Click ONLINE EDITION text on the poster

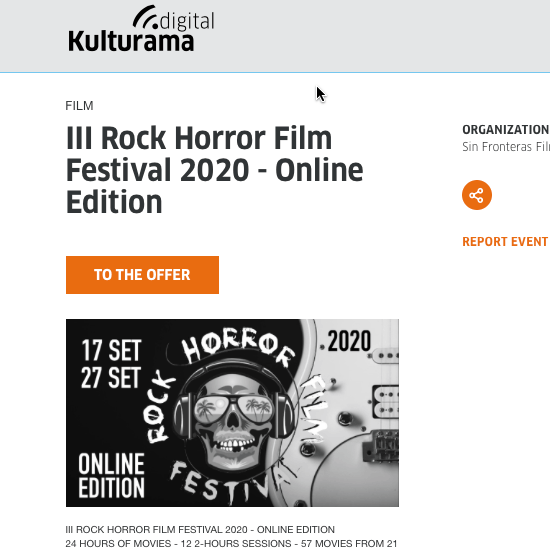[111, 476]
